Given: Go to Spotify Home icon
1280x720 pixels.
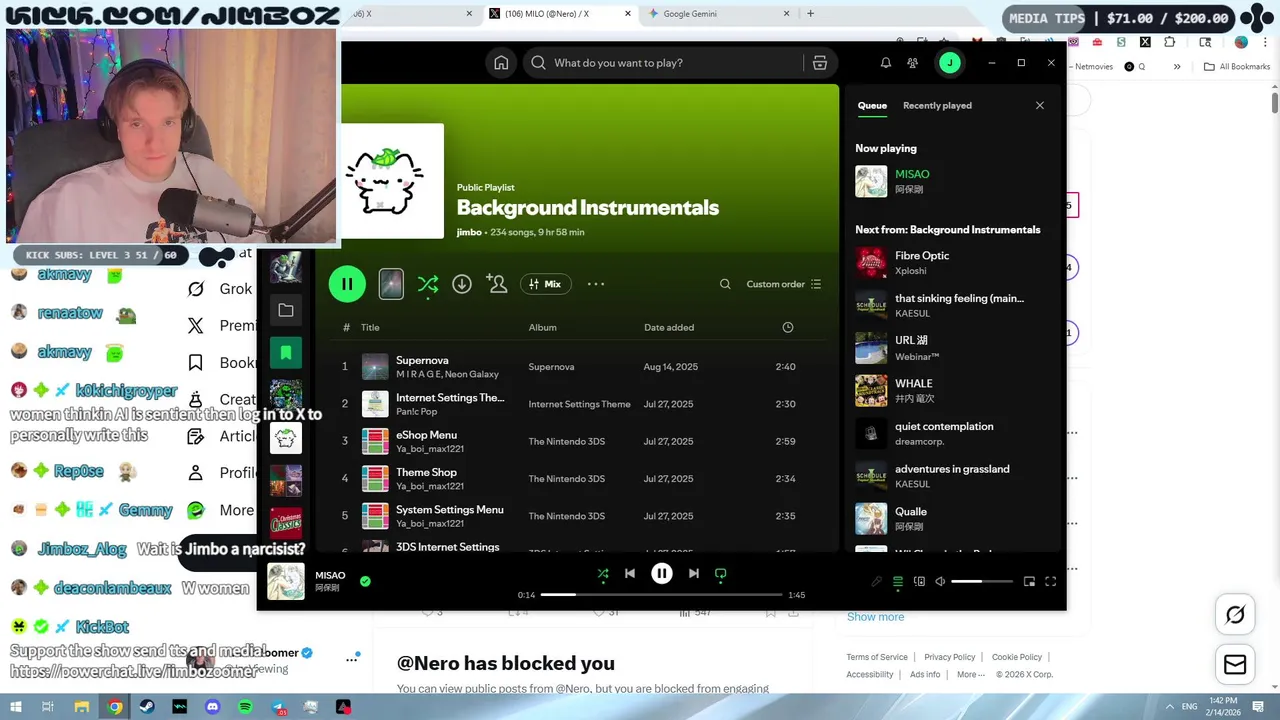Looking at the screenshot, I should click(501, 63).
